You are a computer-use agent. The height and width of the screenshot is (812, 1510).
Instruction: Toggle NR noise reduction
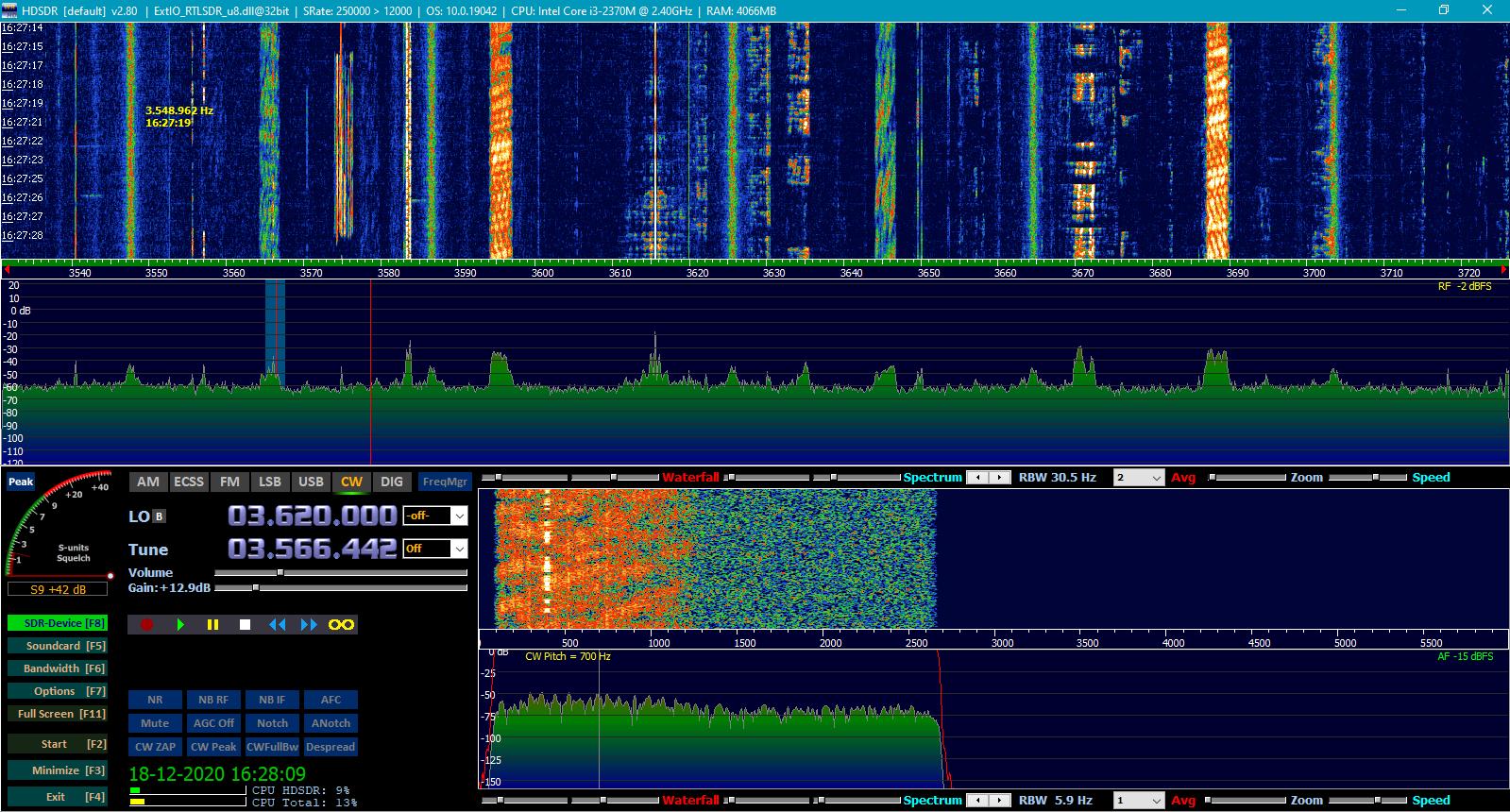[155, 700]
